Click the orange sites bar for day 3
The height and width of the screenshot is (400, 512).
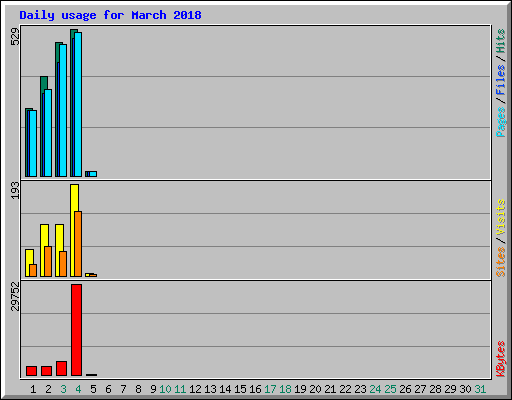(x=63, y=264)
